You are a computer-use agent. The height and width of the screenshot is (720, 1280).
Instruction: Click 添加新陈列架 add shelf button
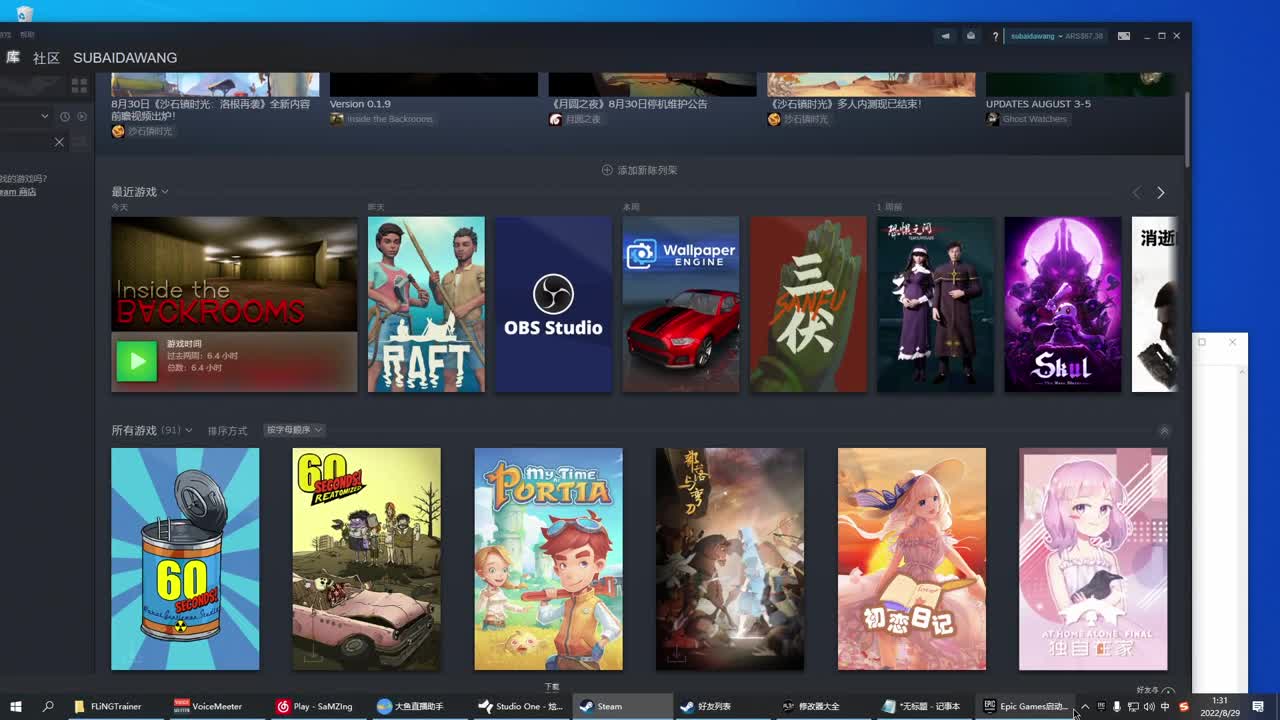[639, 170]
